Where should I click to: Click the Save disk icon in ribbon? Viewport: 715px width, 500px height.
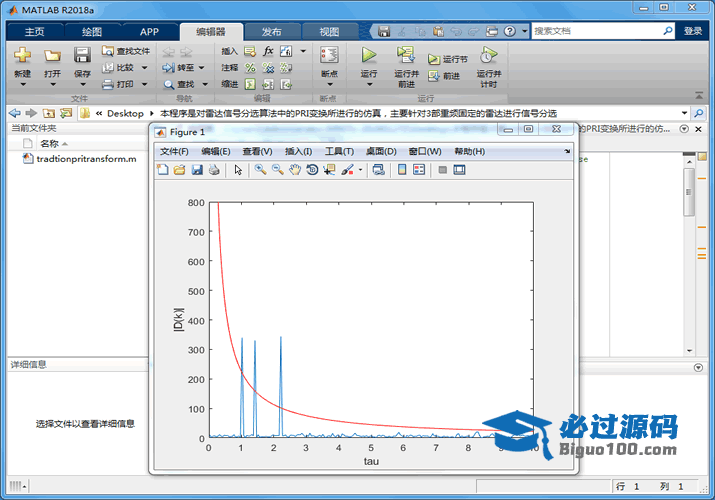coord(82,55)
